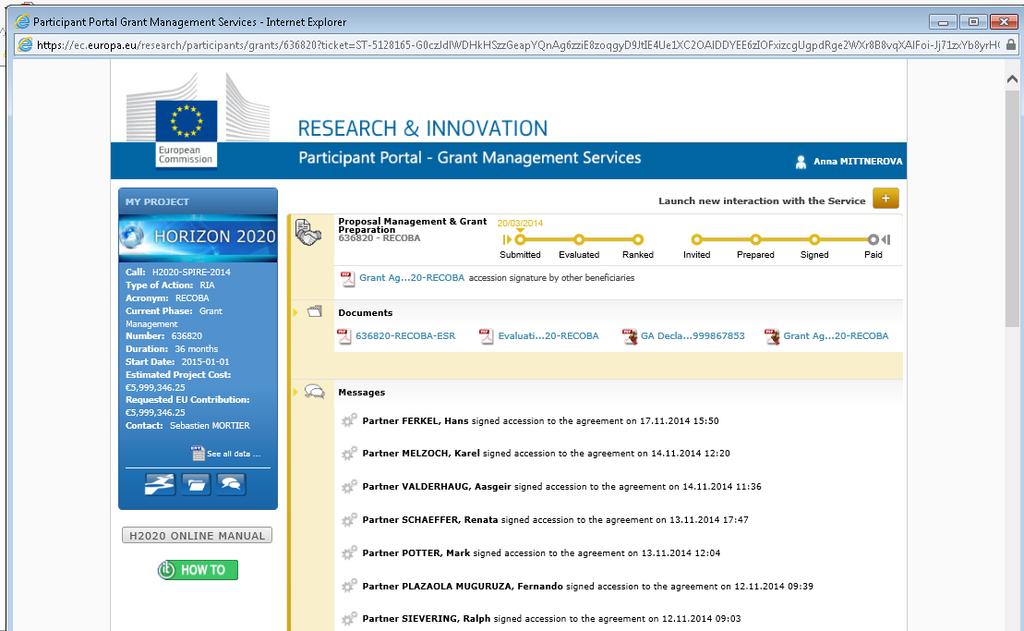Click the Internet Explorer page icon in address bar

(25, 44)
